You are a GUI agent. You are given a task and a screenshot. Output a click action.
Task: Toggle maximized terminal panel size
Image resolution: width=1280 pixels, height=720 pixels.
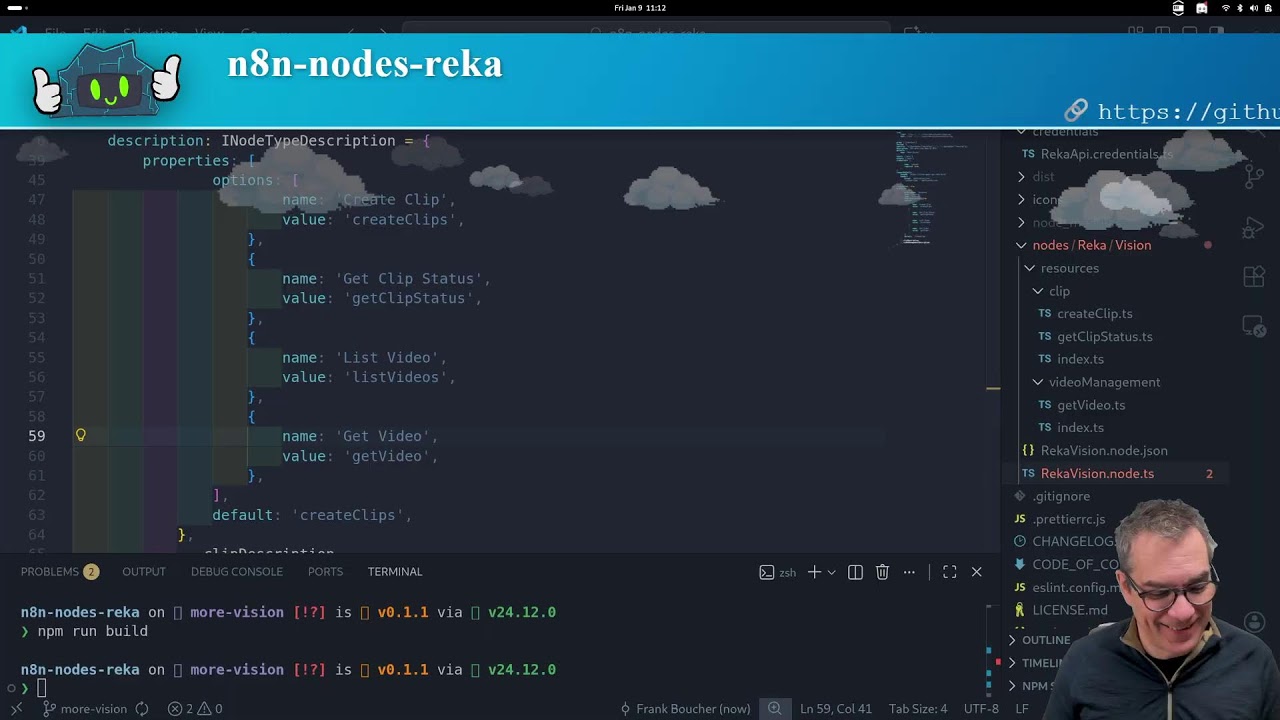(950, 572)
